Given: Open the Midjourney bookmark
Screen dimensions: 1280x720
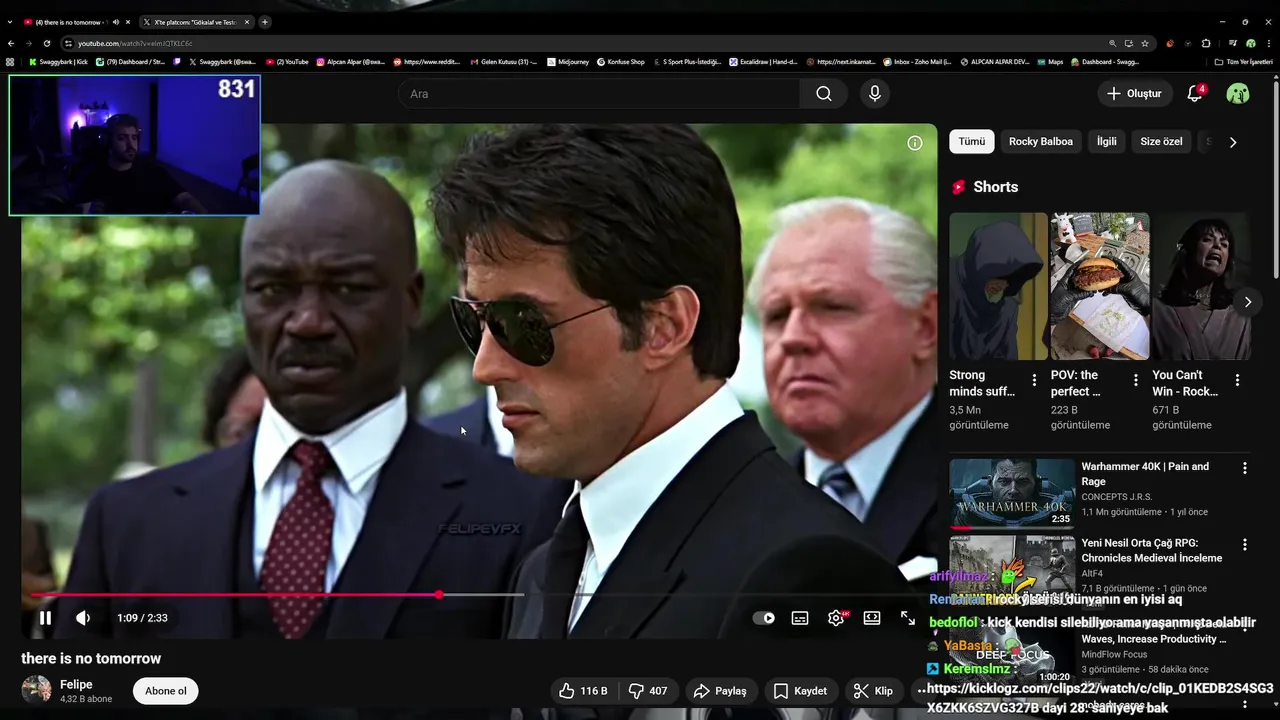Looking at the screenshot, I should tap(567, 62).
